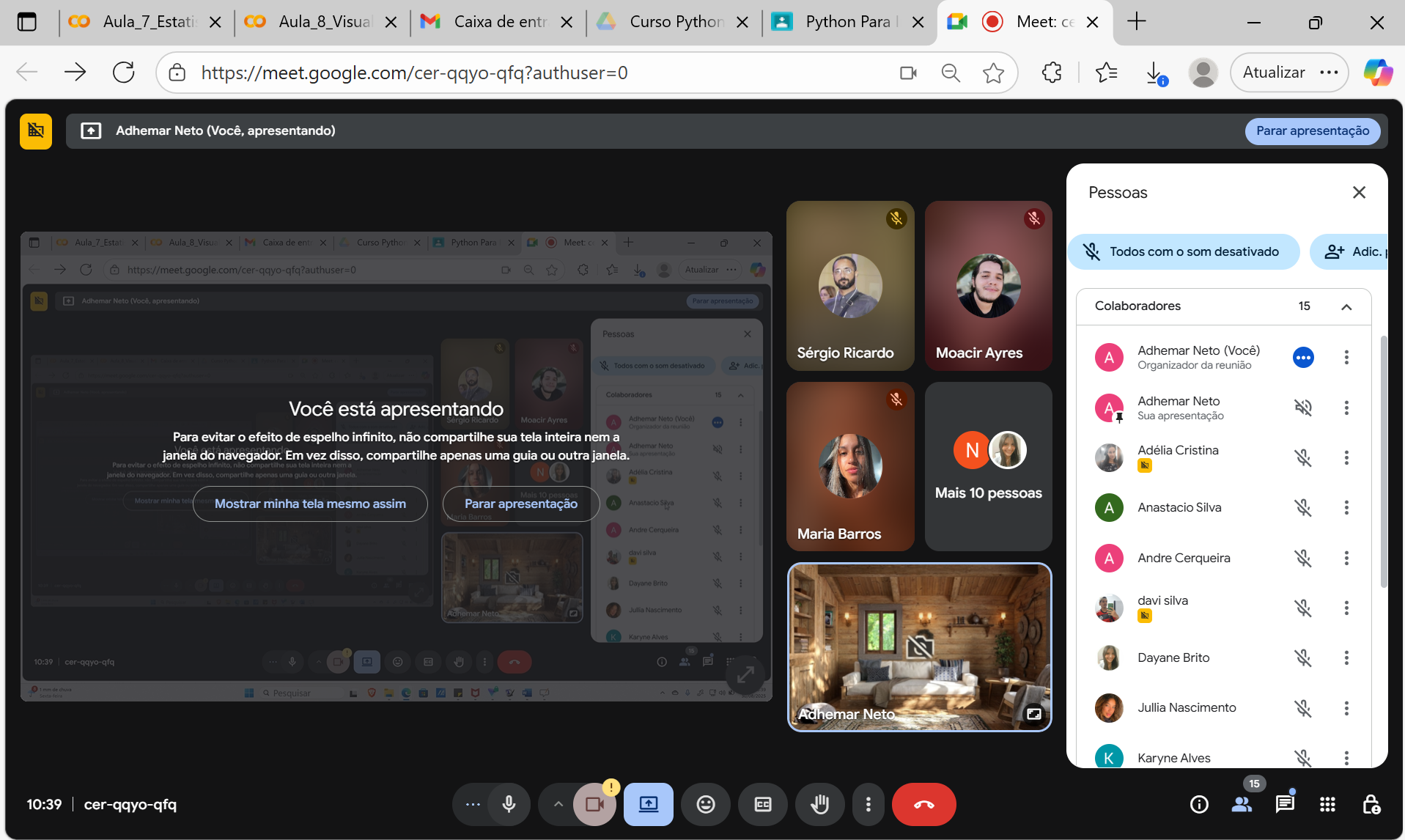Open more options for Adhemar Neto presentation row
Viewport: 1405px width, 840px height.
[x=1346, y=408]
